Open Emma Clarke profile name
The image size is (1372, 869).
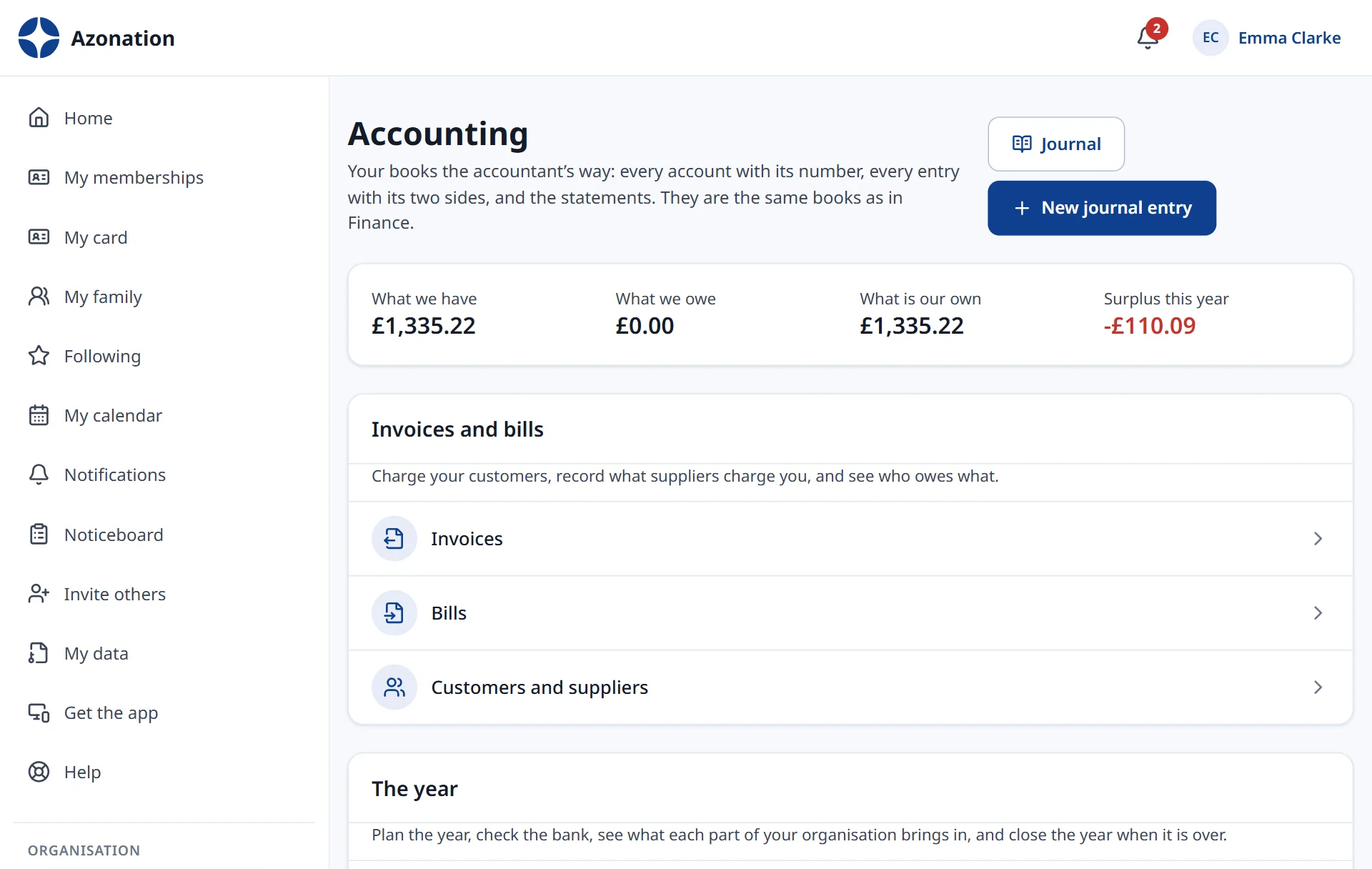coord(1289,38)
